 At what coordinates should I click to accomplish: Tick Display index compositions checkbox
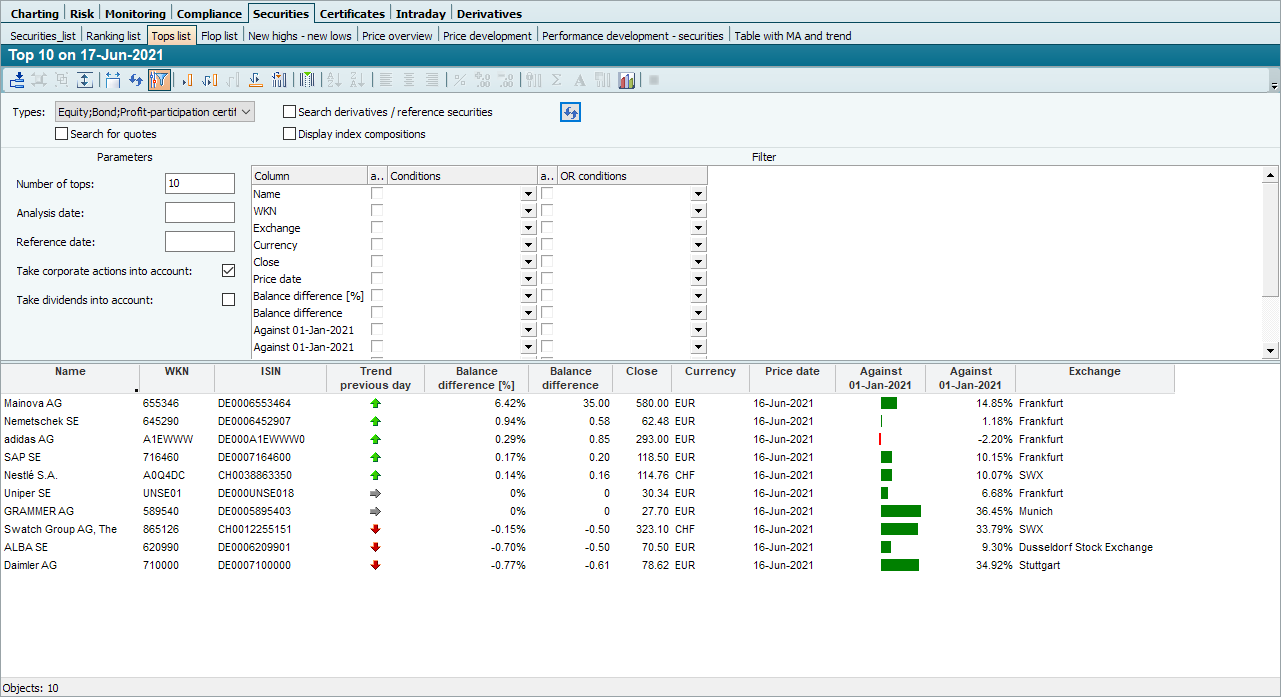coord(290,134)
